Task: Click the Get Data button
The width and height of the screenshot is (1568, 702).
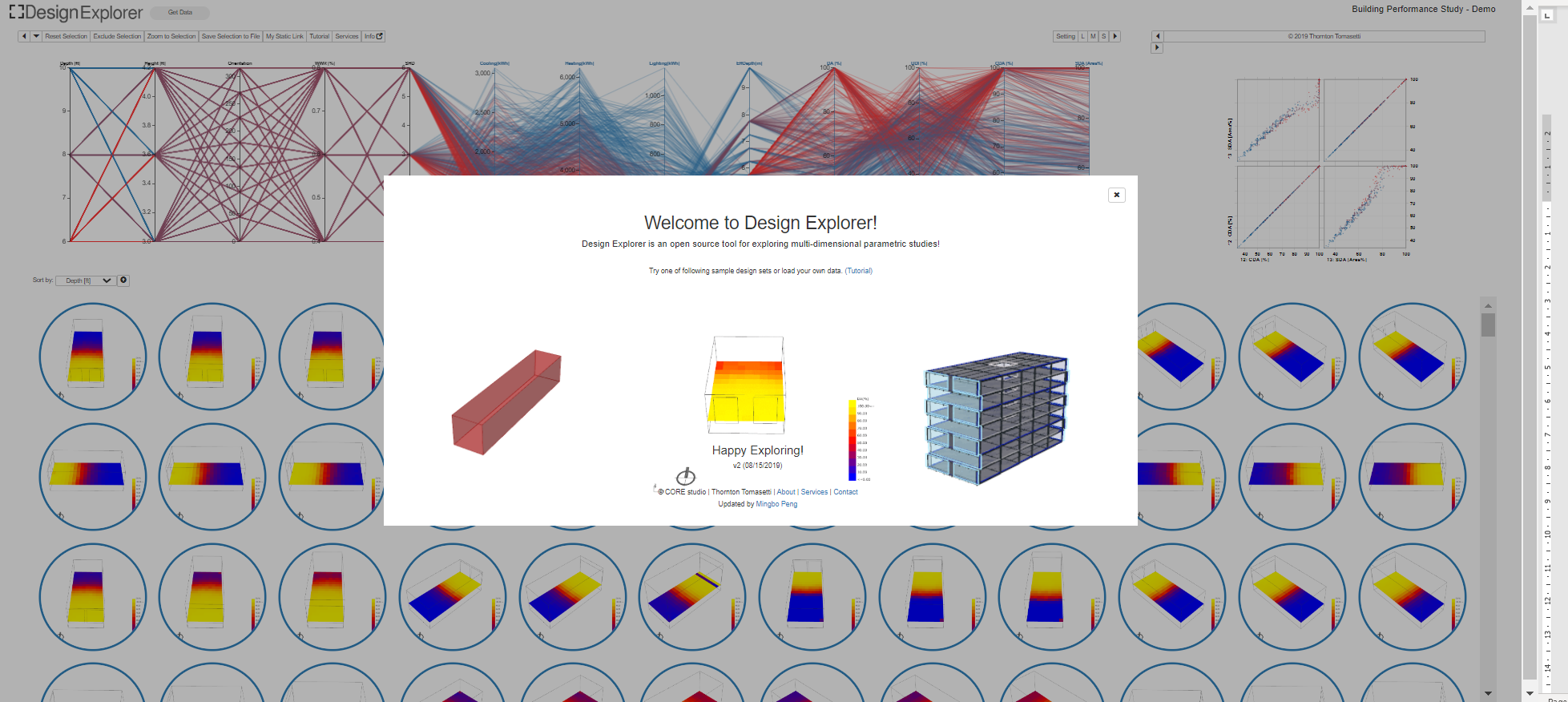Action: (179, 13)
